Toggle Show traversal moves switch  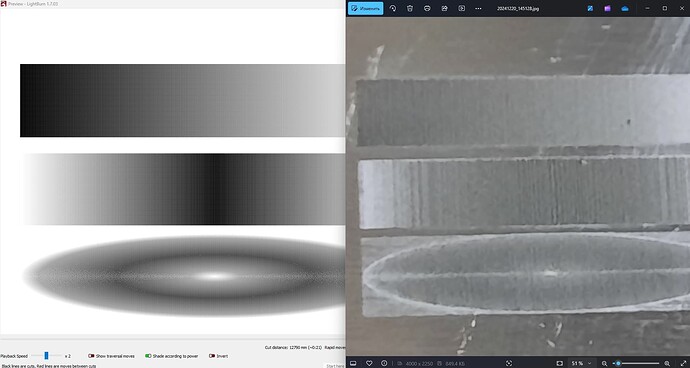91,356
